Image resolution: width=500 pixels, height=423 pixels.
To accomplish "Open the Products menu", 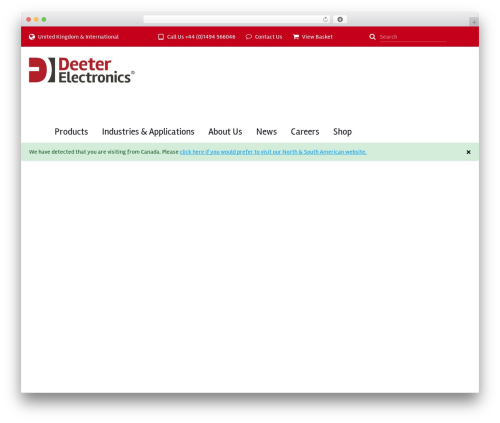I will (71, 132).
